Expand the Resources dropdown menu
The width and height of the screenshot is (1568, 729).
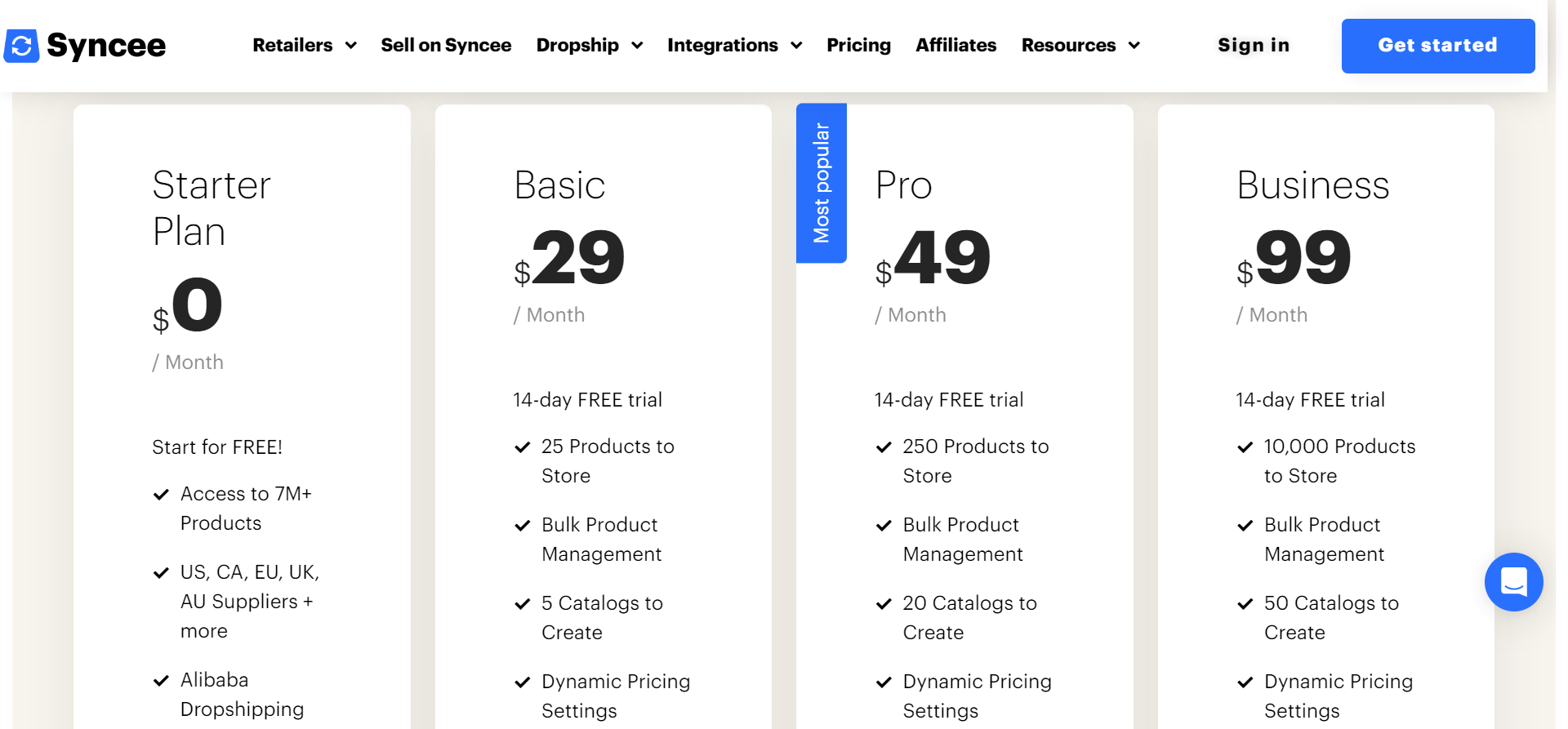(x=1080, y=46)
